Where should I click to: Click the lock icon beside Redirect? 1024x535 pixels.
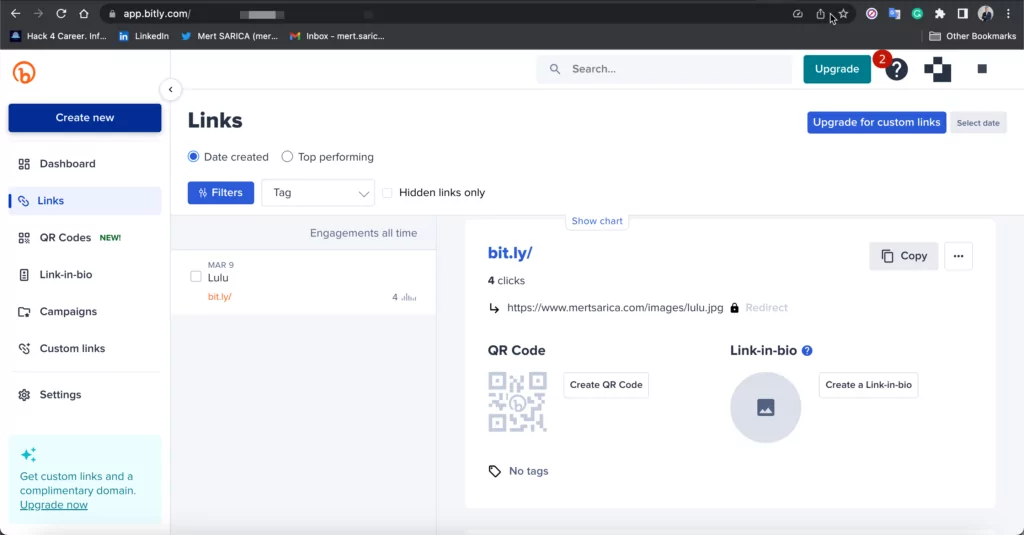(x=735, y=308)
